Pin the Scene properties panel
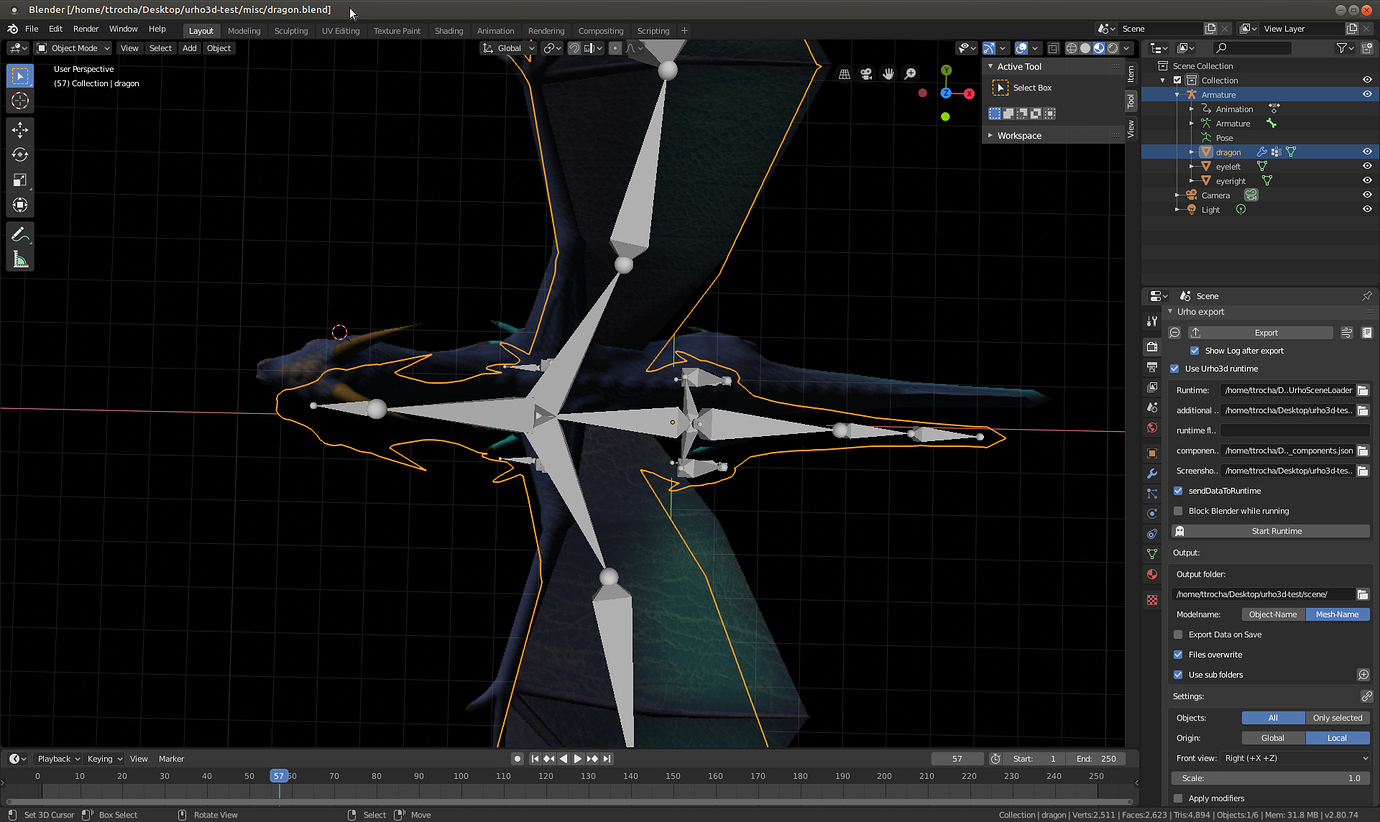 click(1367, 296)
